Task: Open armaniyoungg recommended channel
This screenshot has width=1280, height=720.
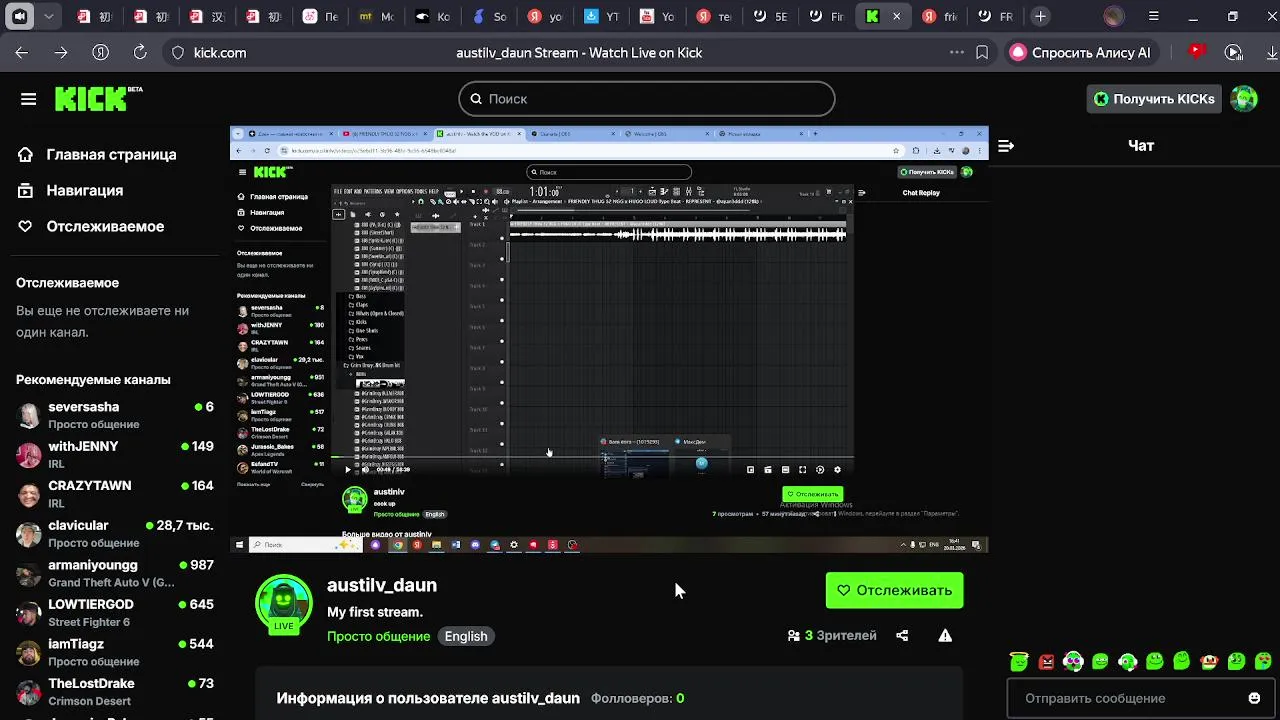Action: pos(115,573)
